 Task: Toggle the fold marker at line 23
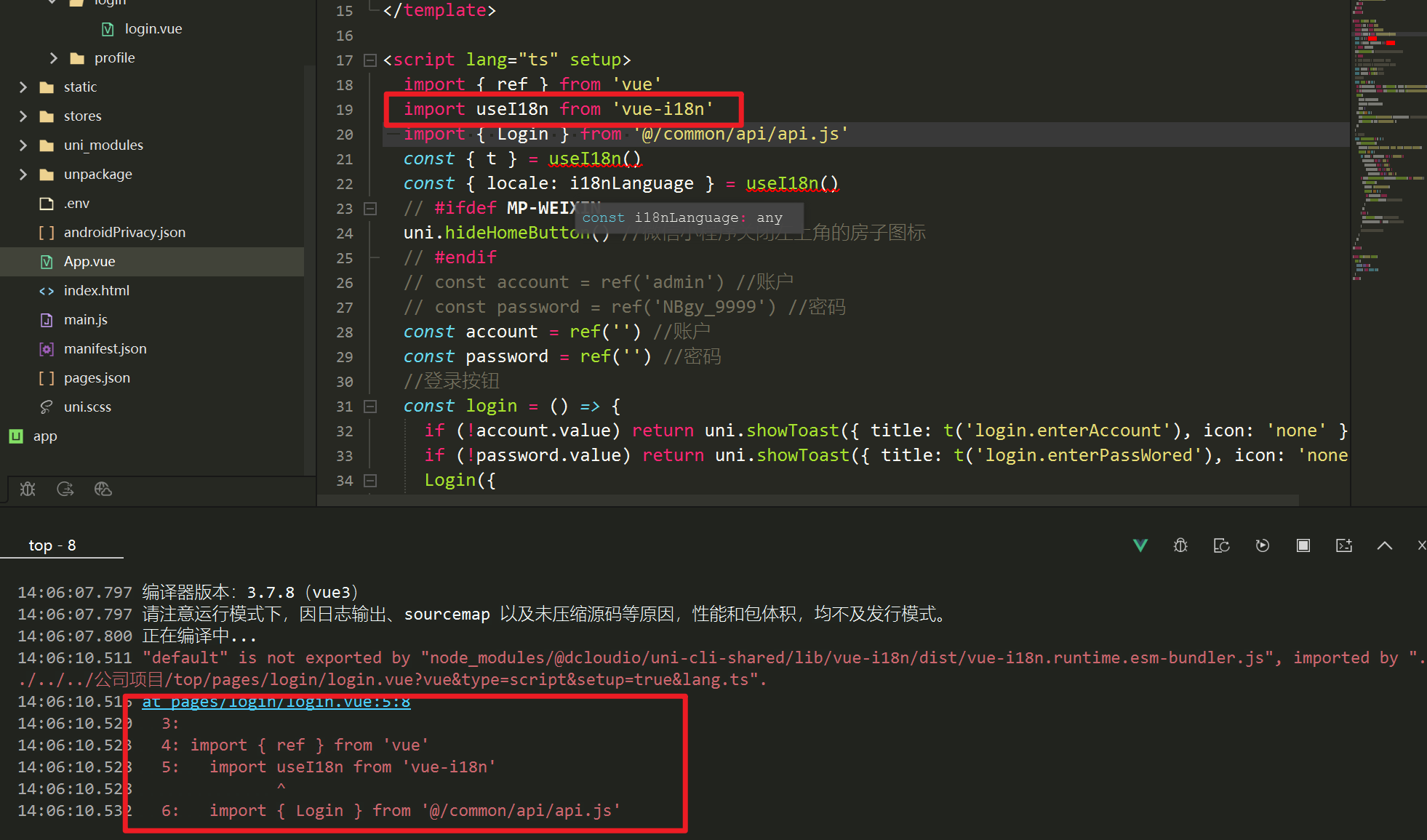(x=369, y=209)
